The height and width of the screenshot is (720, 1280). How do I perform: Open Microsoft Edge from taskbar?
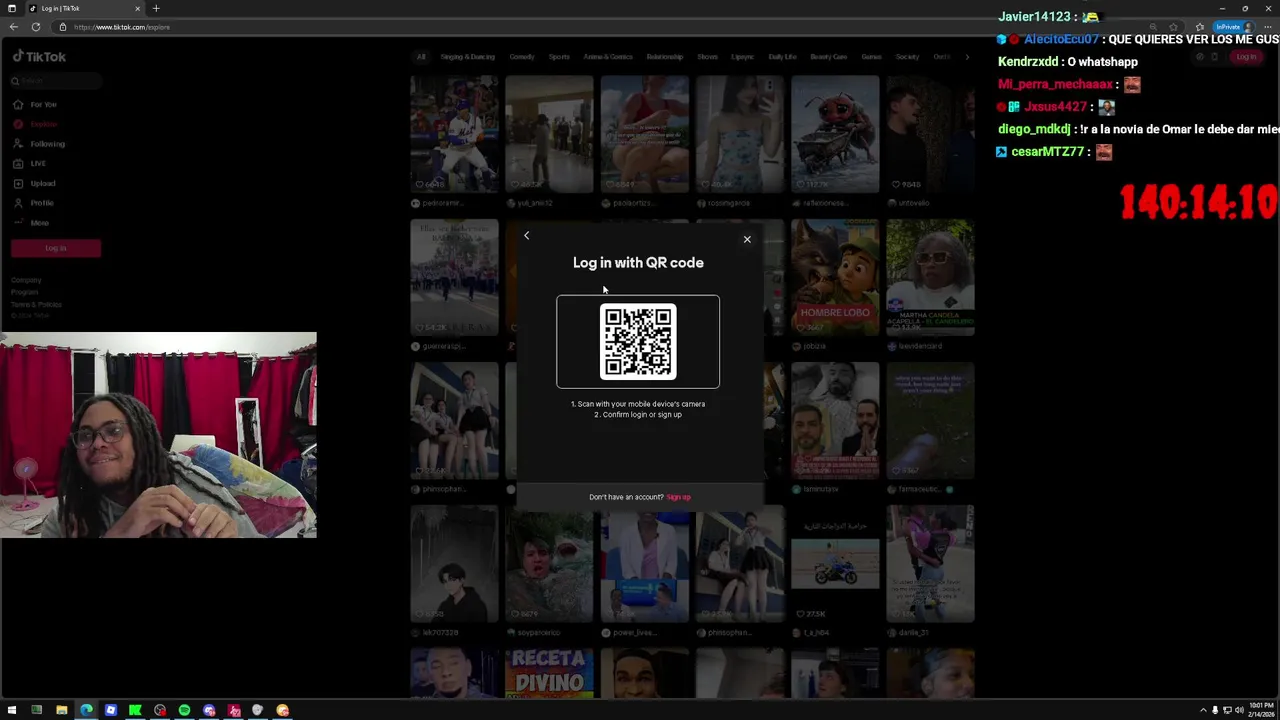(86, 710)
